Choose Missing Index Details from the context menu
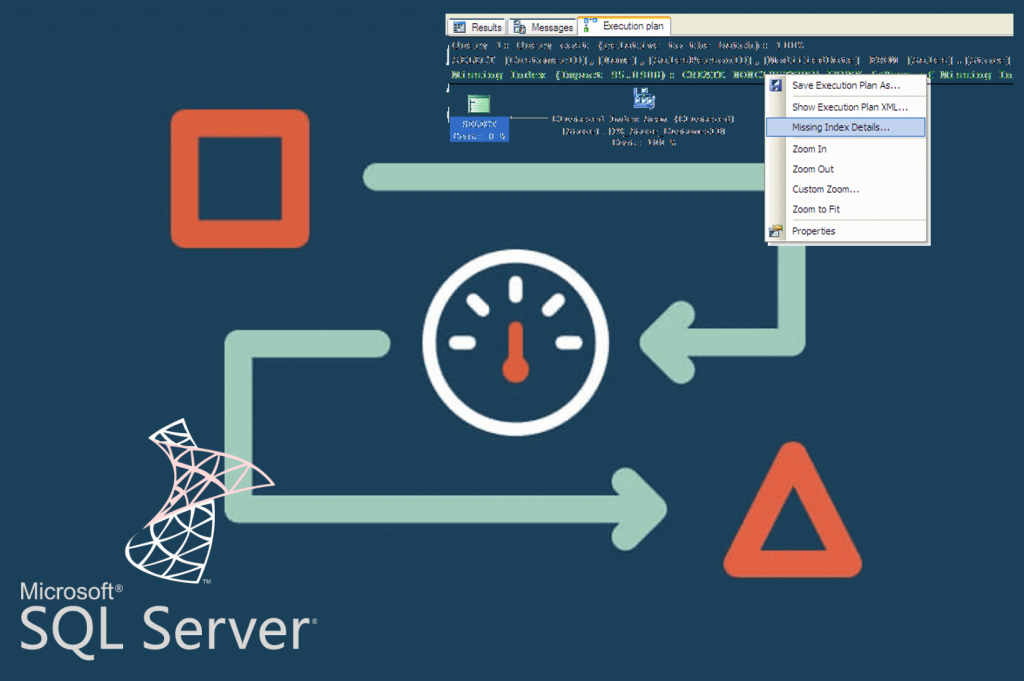Viewport: 1024px width, 681px height. click(x=845, y=127)
